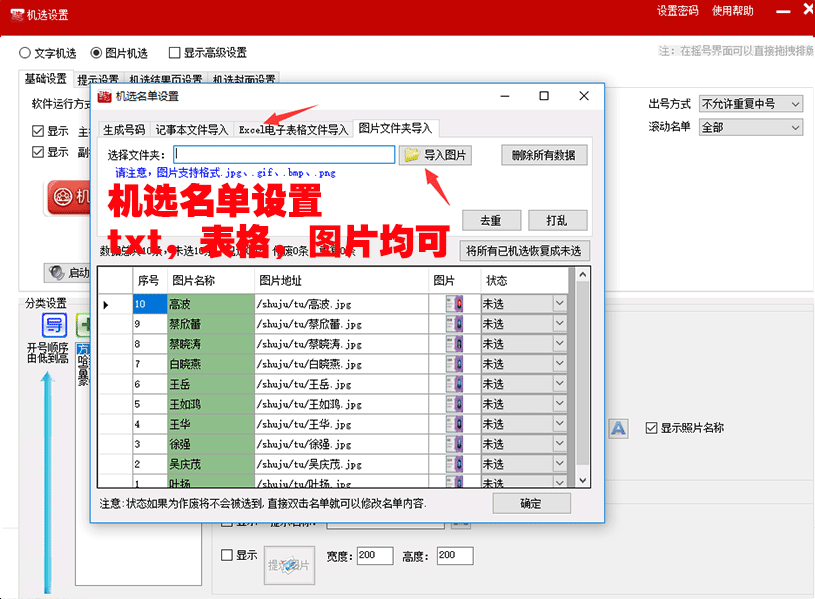
Task: Switch to the Excel电子表格文件导入 tab
Action: click(x=293, y=129)
